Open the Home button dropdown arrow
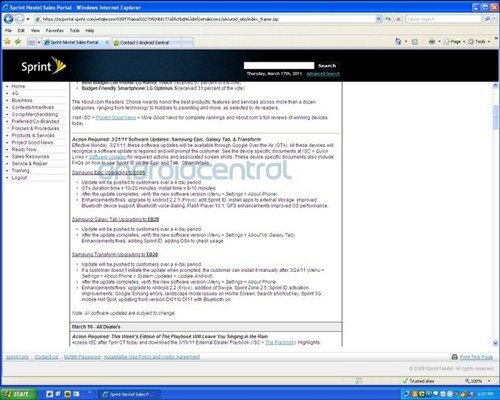Image resolution: width=500 pixels, height=400 pixels. [x=406, y=42]
